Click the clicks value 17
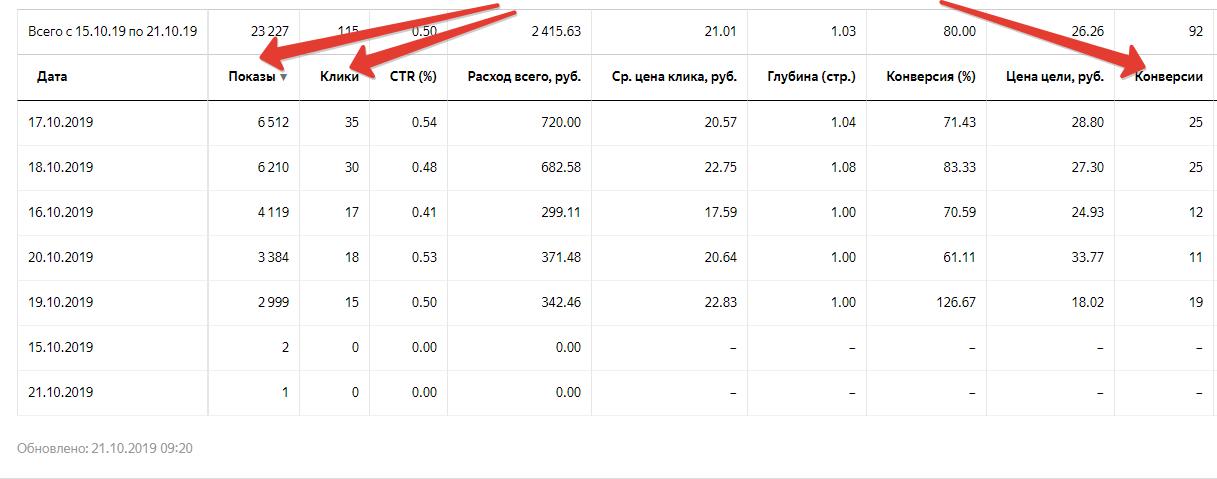 pyautogui.click(x=351, y=212)
